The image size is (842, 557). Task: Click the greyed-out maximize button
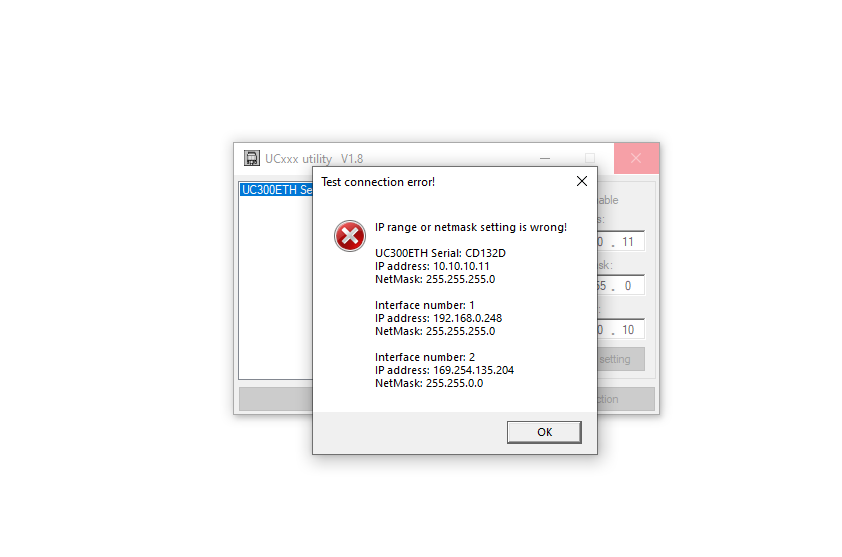click(x=590, y=158)
